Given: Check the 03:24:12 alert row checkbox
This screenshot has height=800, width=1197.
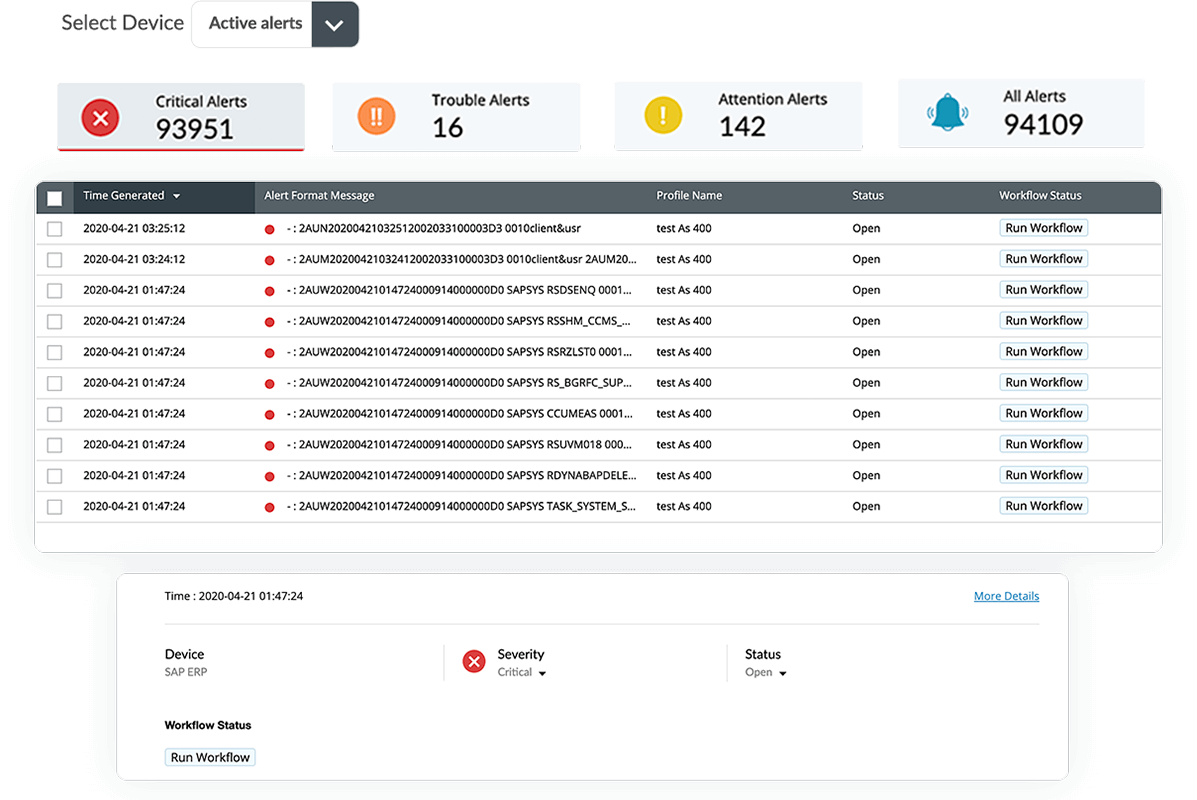Looking at the screenshot, I should click(x=54, y=260).
